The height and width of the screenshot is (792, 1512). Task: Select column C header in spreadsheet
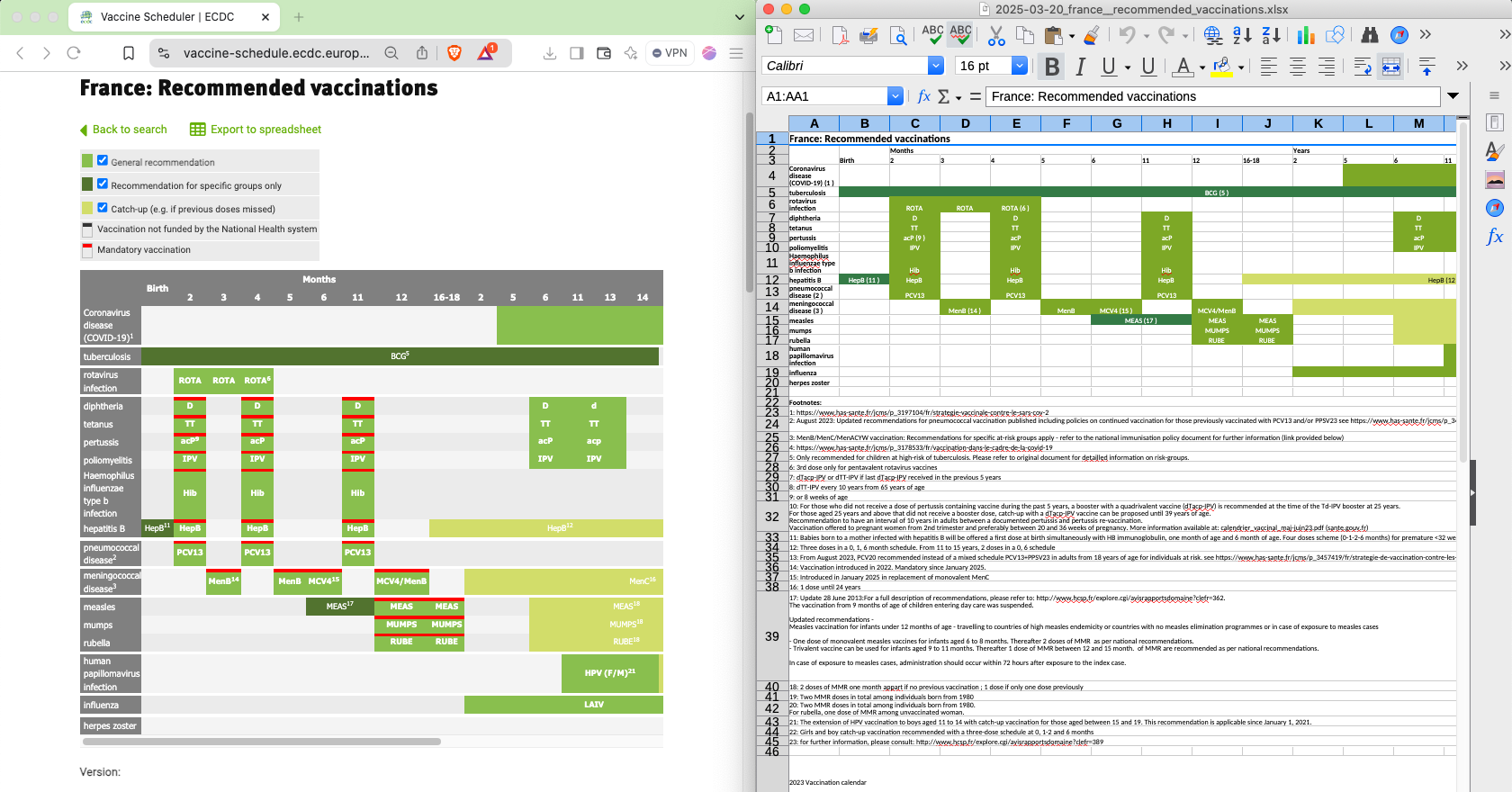coord(914,123)
